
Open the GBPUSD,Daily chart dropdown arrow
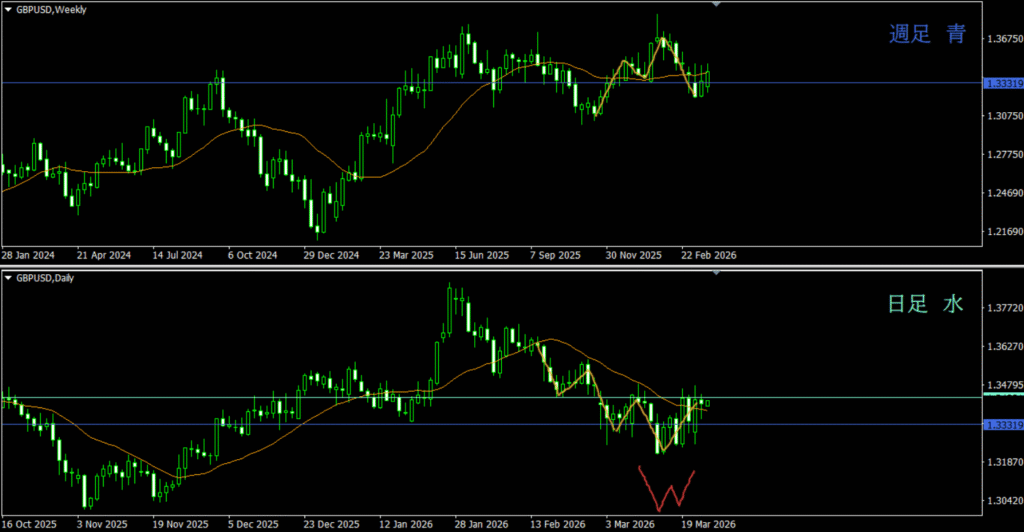[8, 277]
